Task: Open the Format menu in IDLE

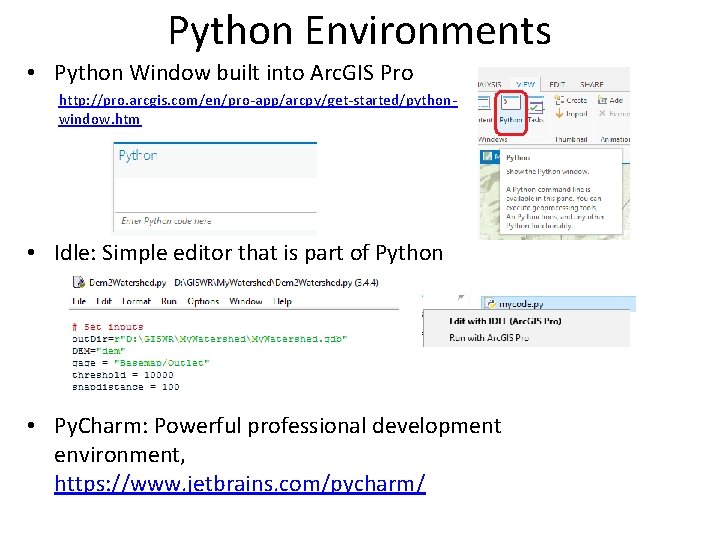Action: pyautogui.click(x=136, y=301)
